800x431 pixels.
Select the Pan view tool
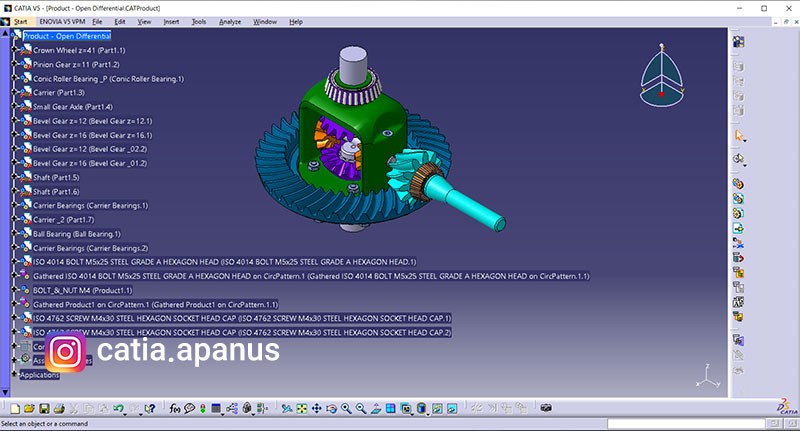[316, 409]
